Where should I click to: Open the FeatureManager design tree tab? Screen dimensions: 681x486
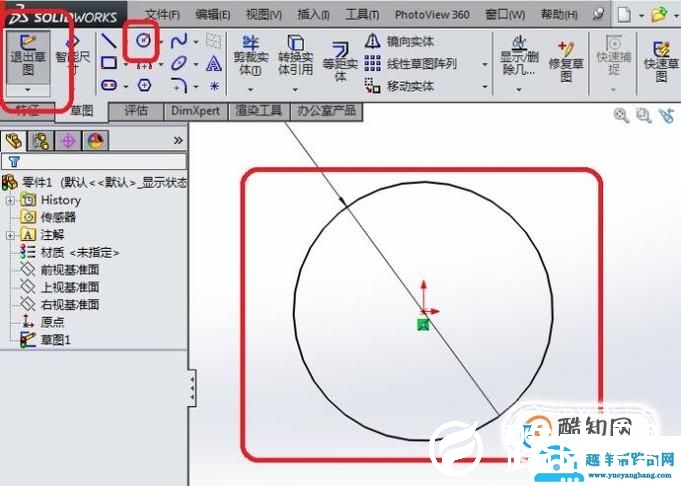[x=14, y=141]
